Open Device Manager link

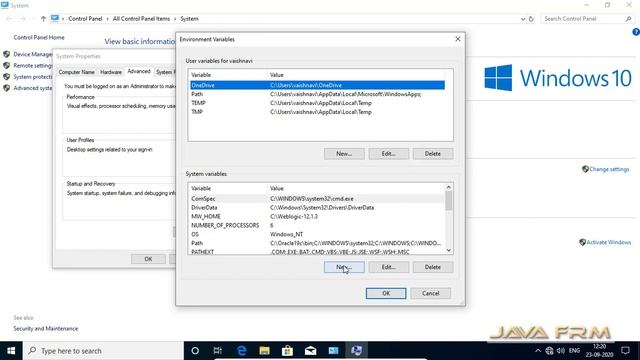click(33, 54)
